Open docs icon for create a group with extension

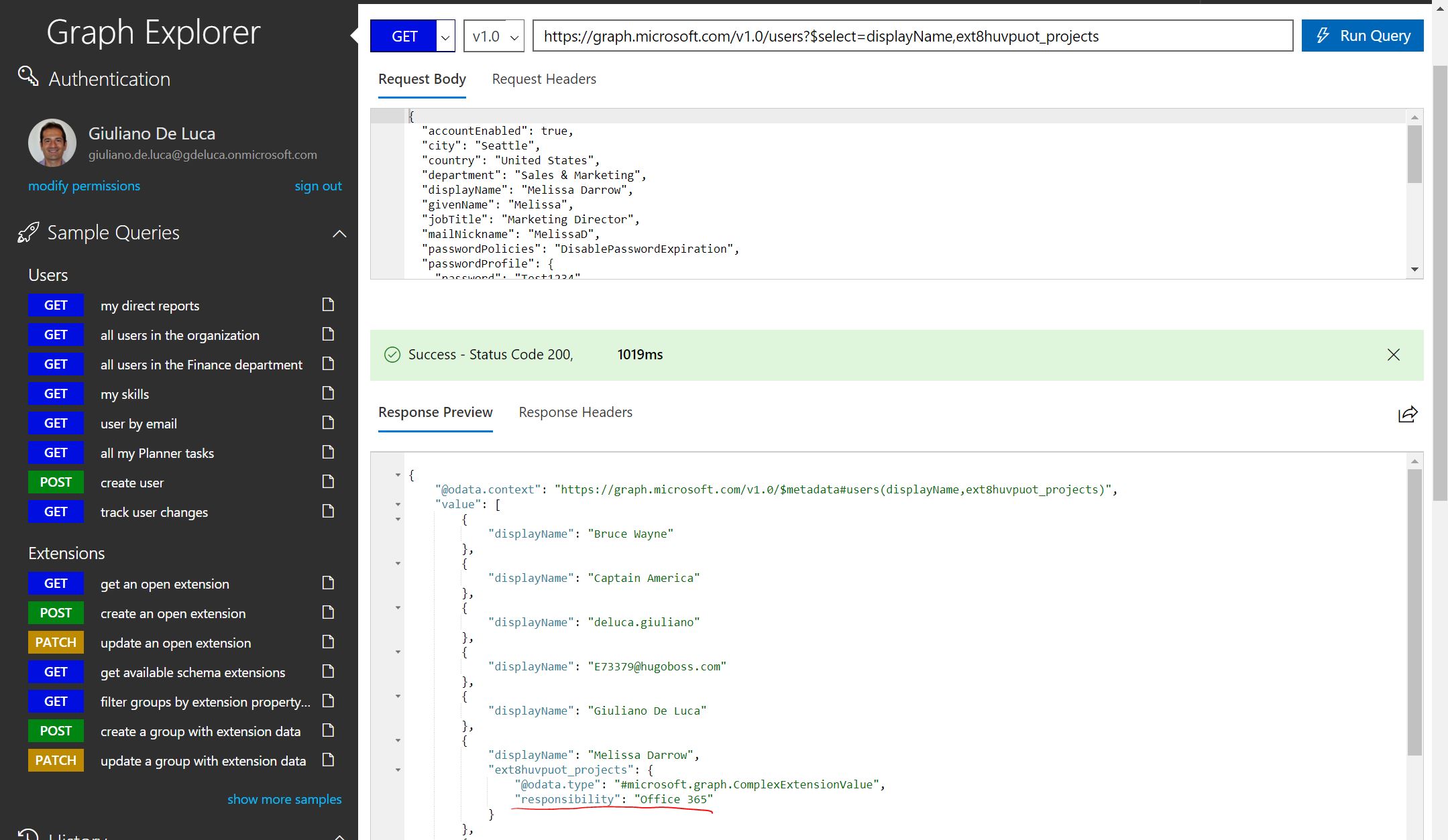[328, 731]
